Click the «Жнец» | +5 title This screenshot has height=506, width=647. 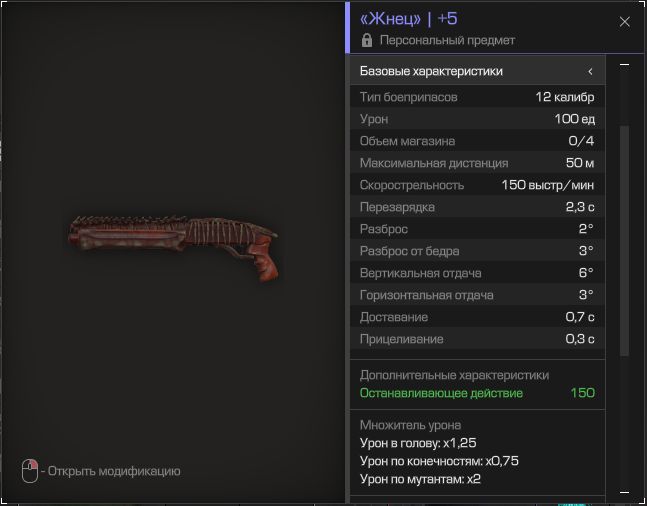409,19
